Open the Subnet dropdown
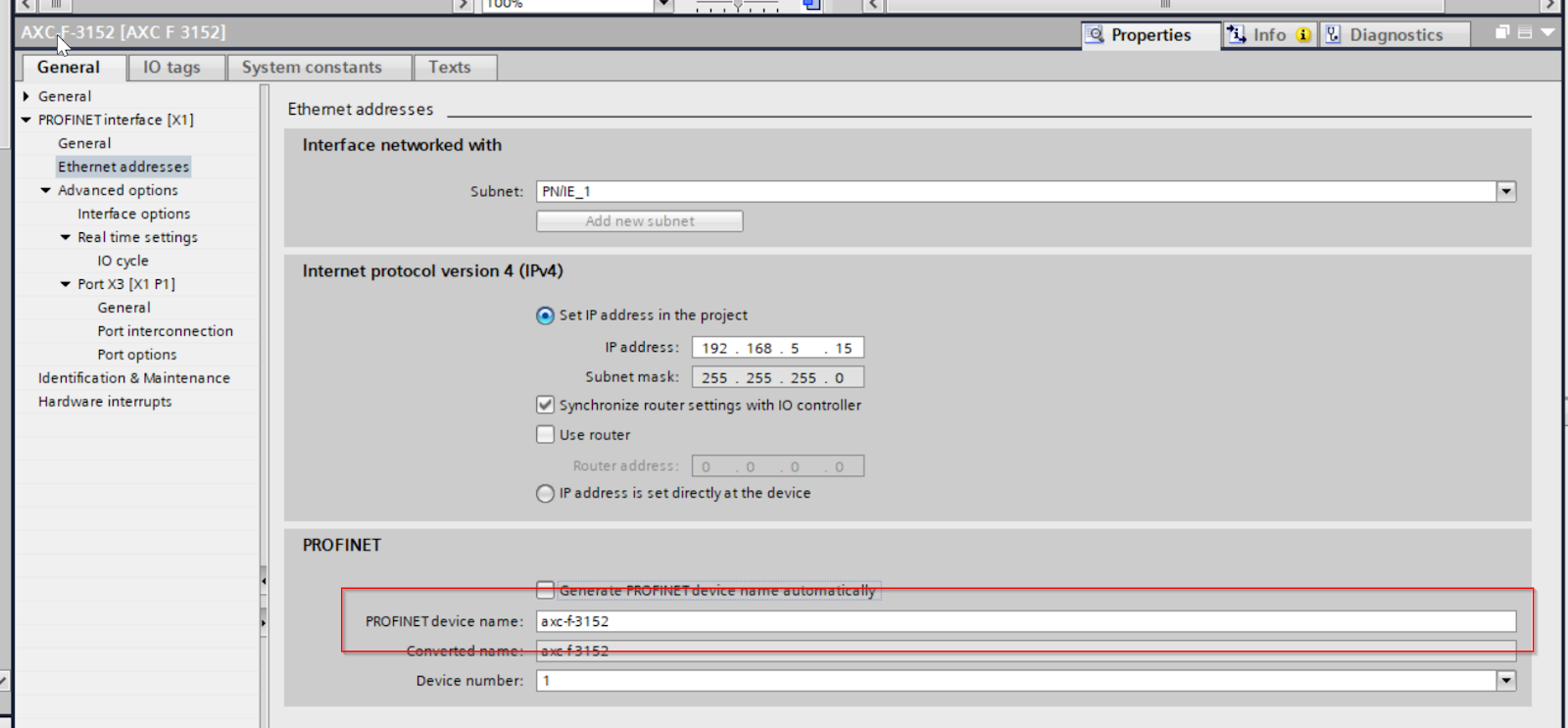This screenshot has width=1568, height=728. point(1506,191)
